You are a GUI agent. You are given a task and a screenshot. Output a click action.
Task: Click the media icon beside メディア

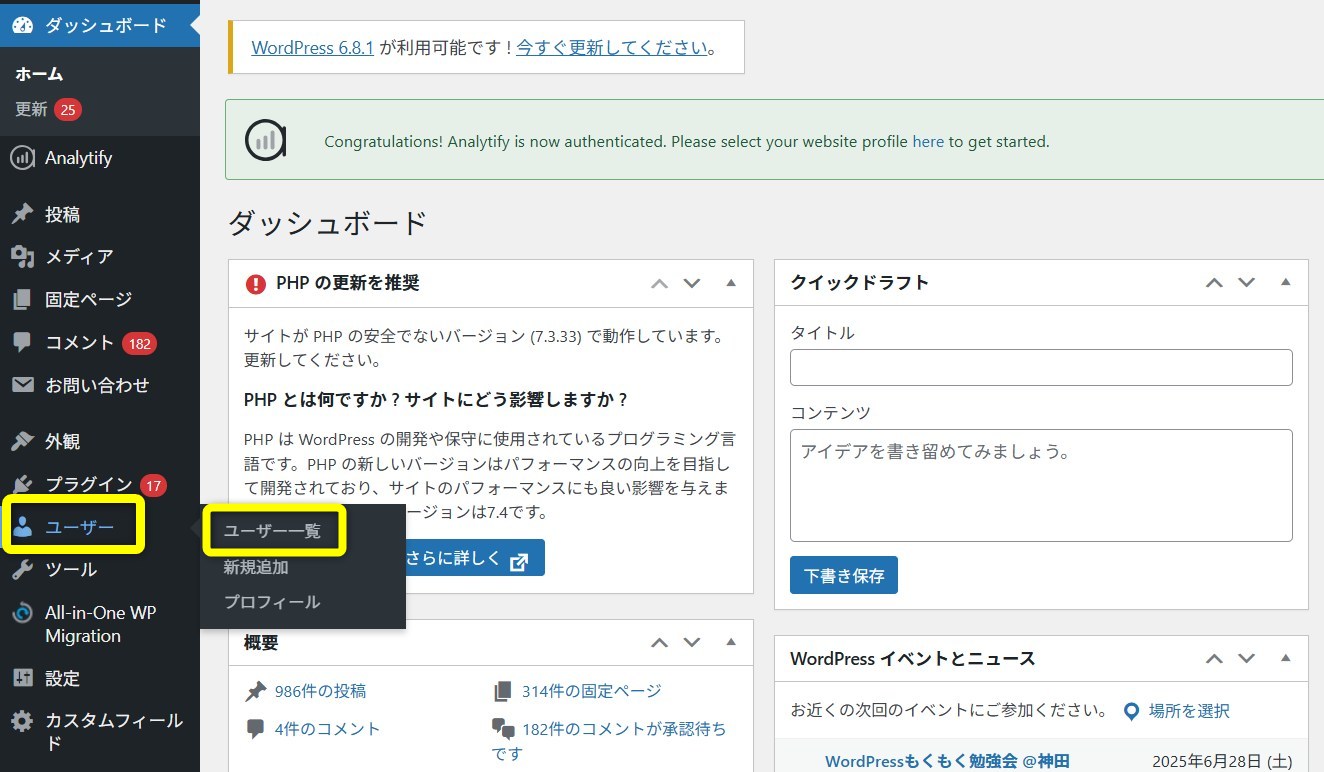point(22,257)
